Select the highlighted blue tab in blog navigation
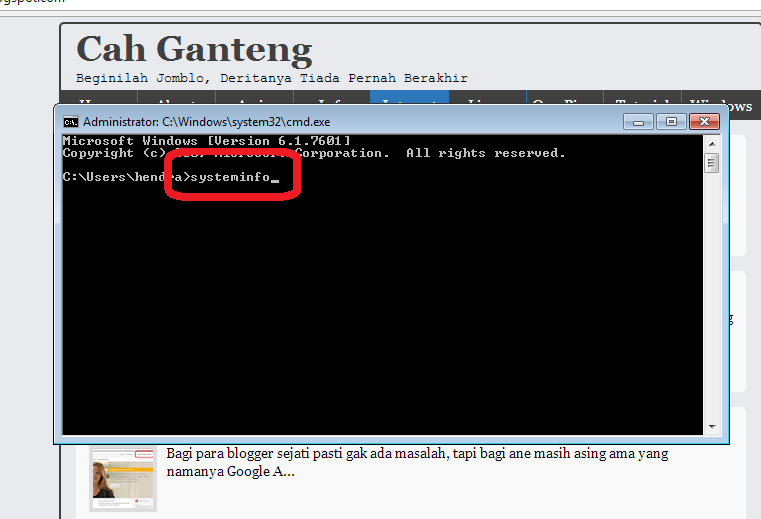Screen dimensions: 761x519 coord(410,97)
